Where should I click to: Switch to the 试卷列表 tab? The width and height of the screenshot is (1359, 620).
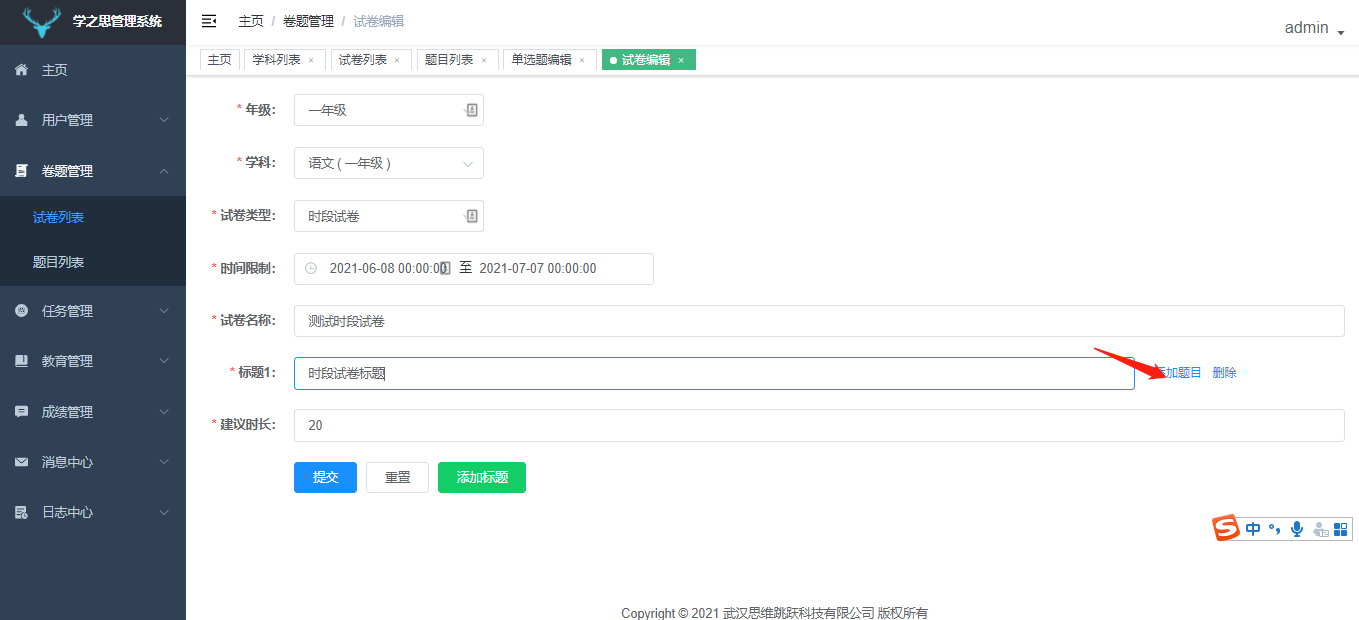pyautogui.click(x=365, y=59)
